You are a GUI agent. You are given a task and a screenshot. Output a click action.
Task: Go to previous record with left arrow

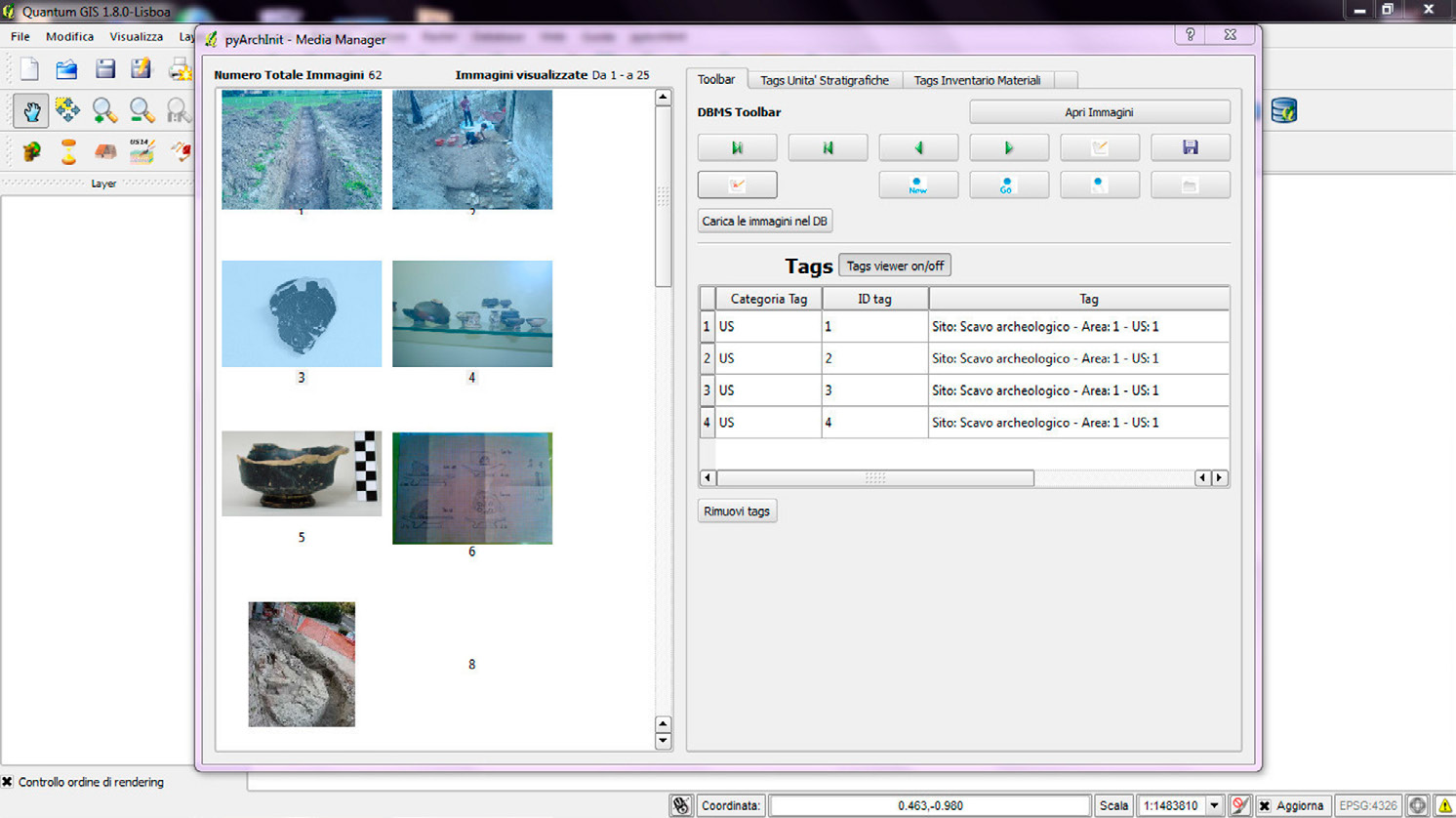(918, 147)
